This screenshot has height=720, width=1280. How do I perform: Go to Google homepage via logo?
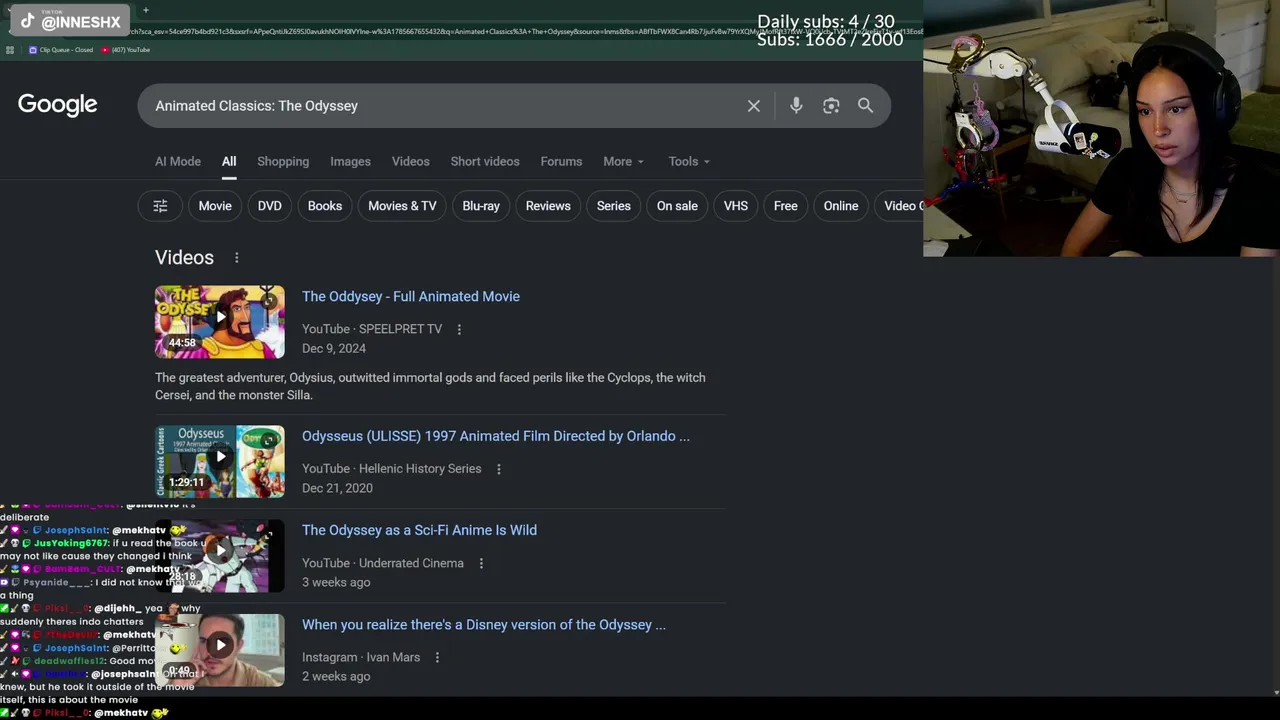click(57, 105)
